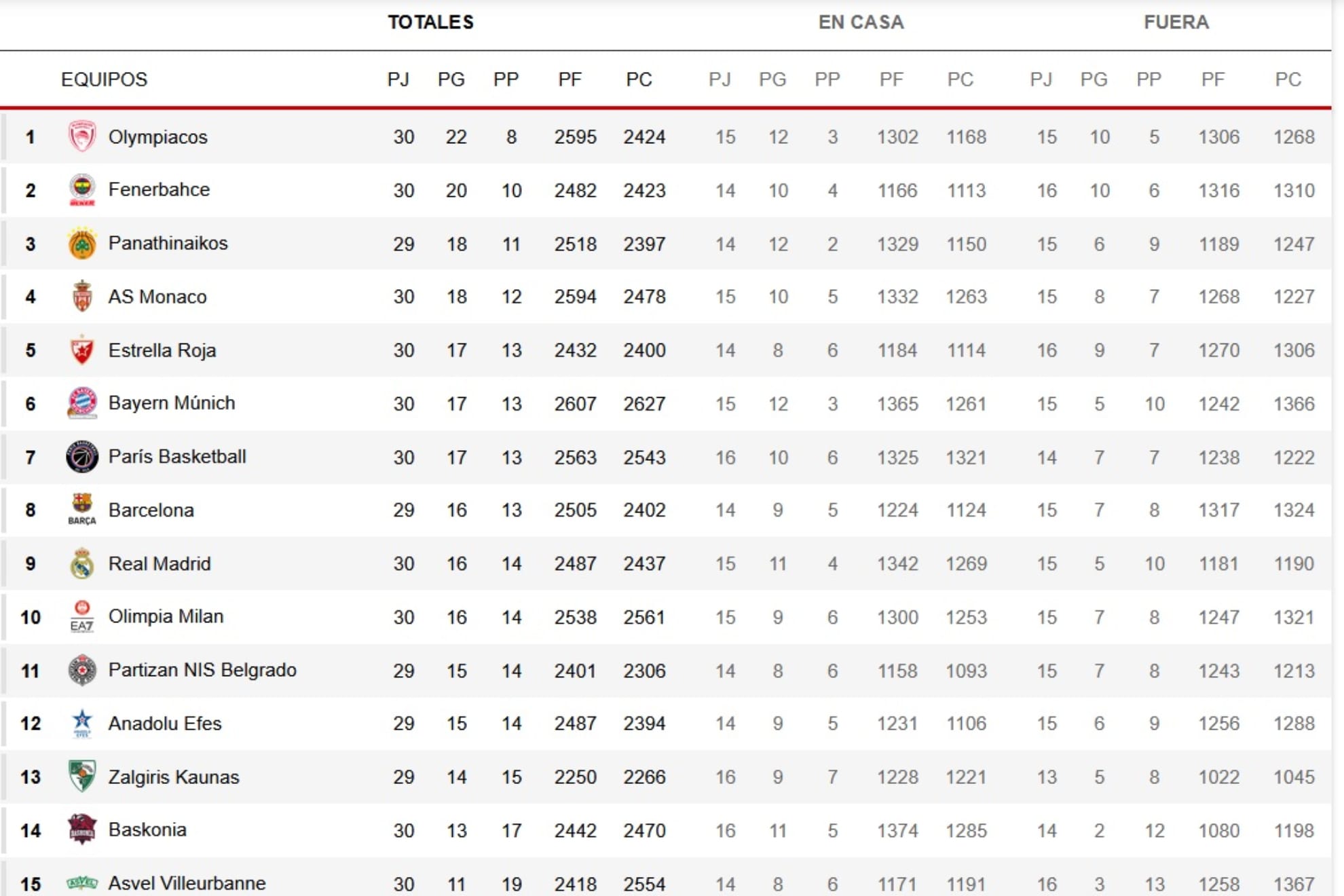Open the Zalgiris Kaunas team link
This screenshot has height=896, width=1344.
[x=174, y=777]
